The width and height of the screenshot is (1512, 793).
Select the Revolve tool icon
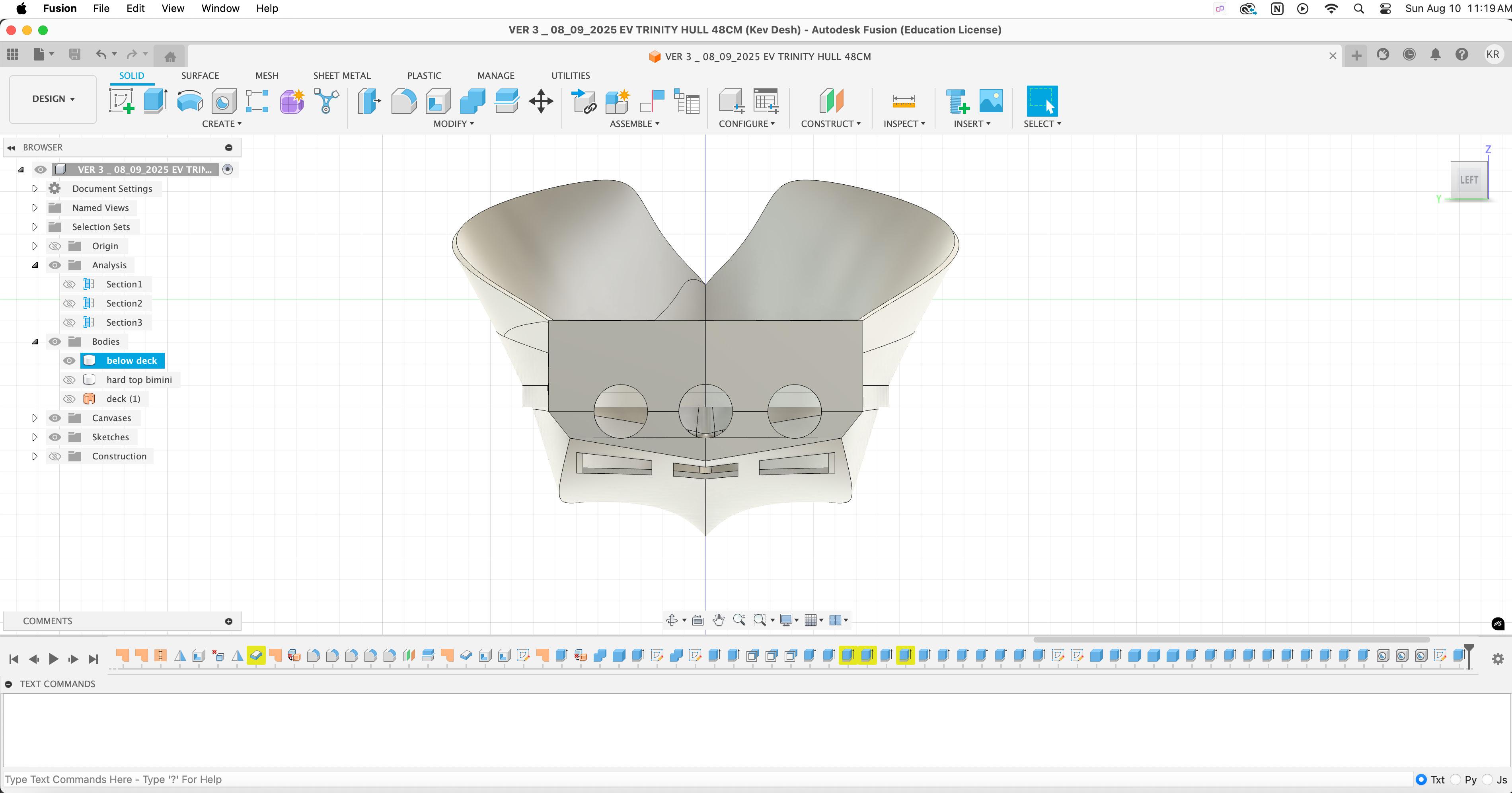coord(189,101)
